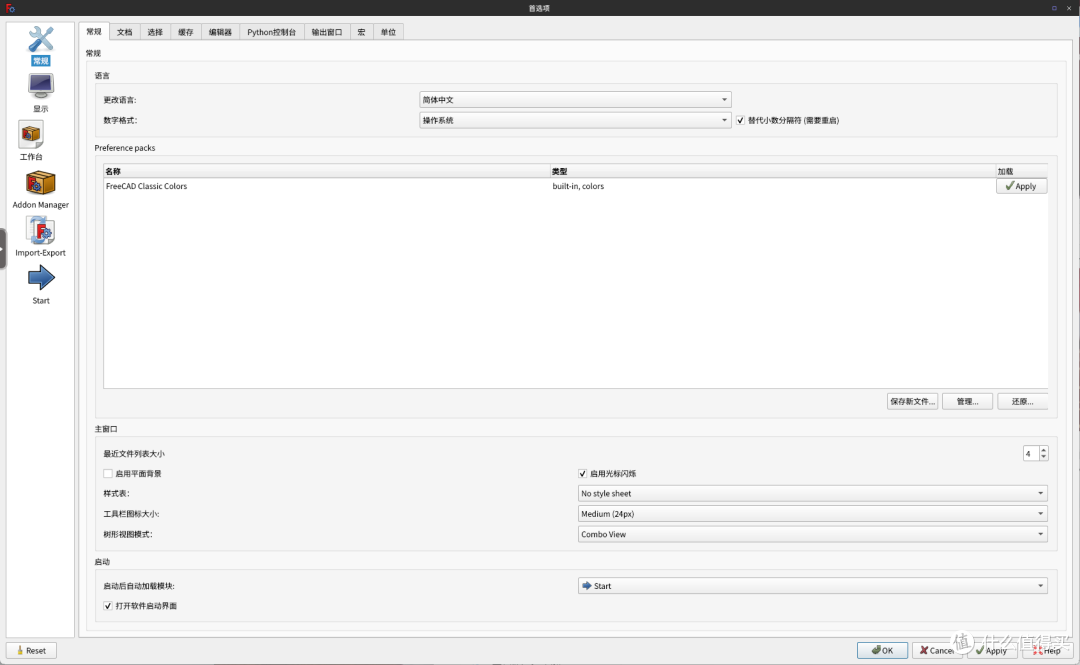Click the 类型 column header
This screenshot has width=1080, height=665.
tap(773, 171)
